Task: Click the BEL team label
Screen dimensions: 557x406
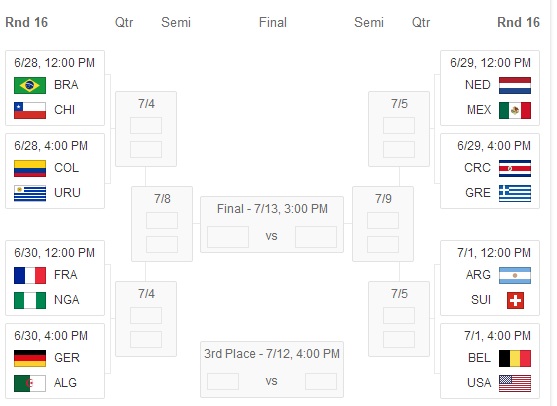Action: click(x=479, y=358)
